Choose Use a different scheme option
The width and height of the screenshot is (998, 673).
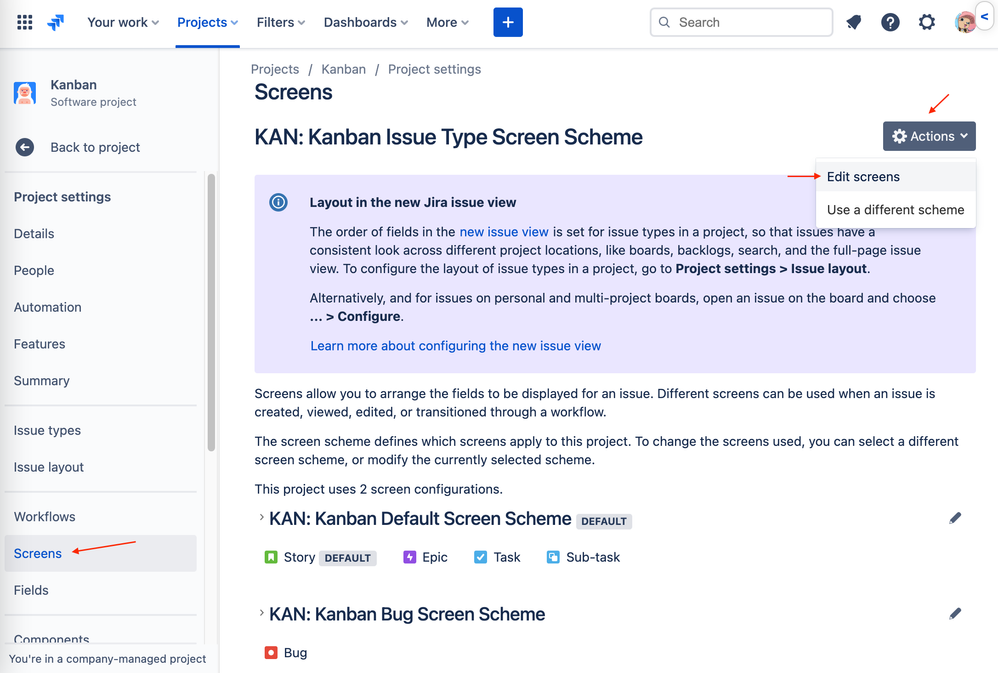pos(896,210)
